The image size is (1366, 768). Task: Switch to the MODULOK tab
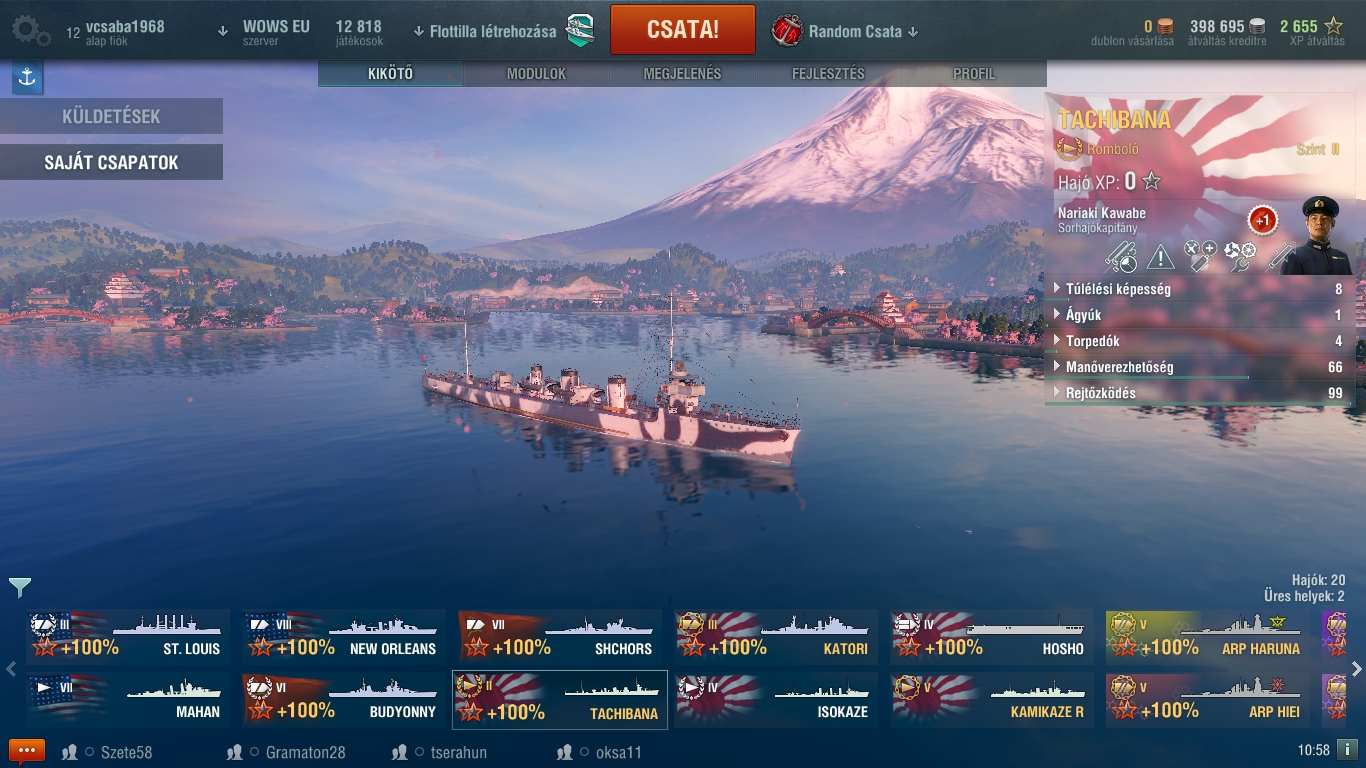click(x=536, y=74)
